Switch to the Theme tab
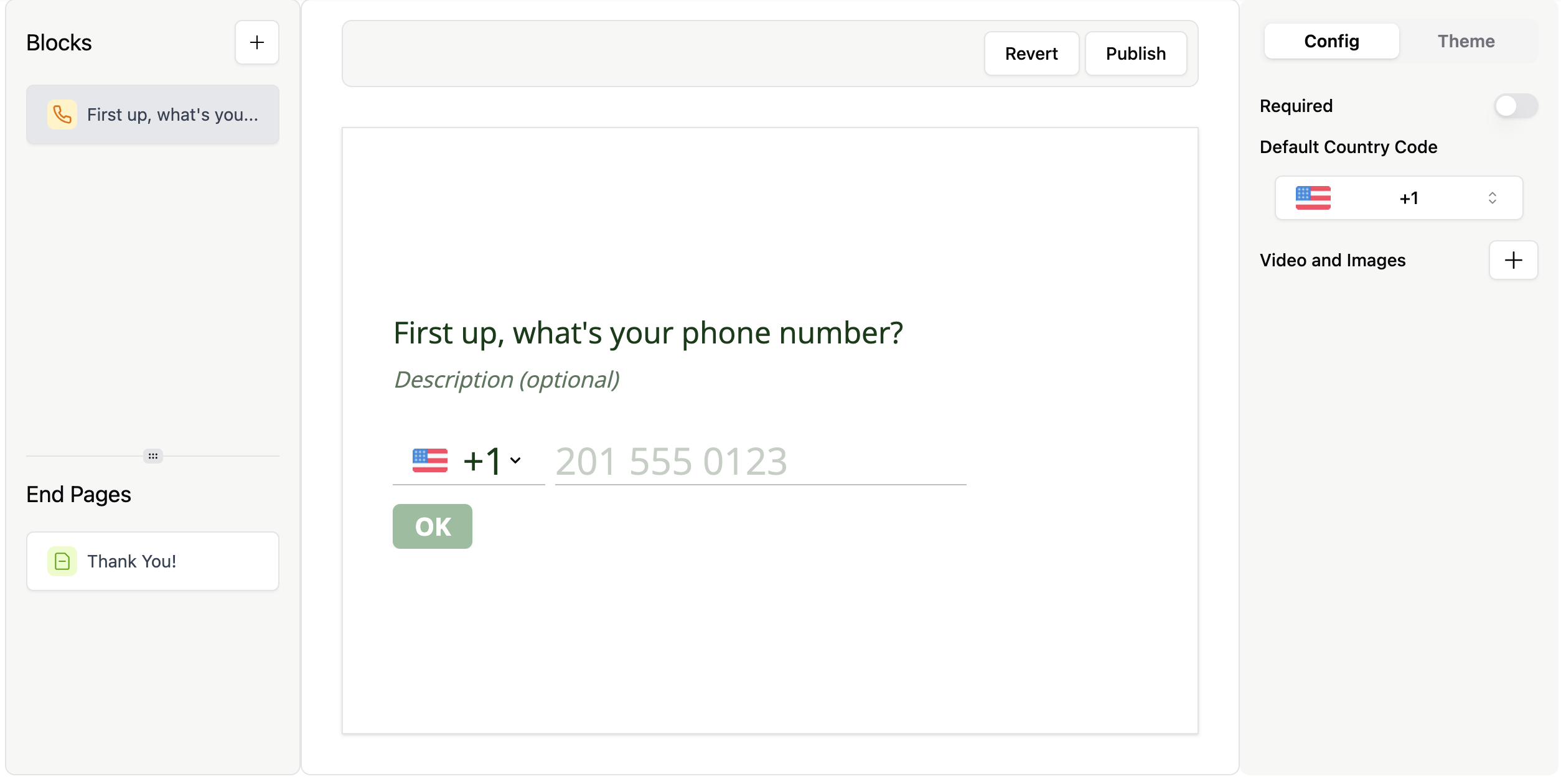1561x784 pixels. (x=1466, y=41)
